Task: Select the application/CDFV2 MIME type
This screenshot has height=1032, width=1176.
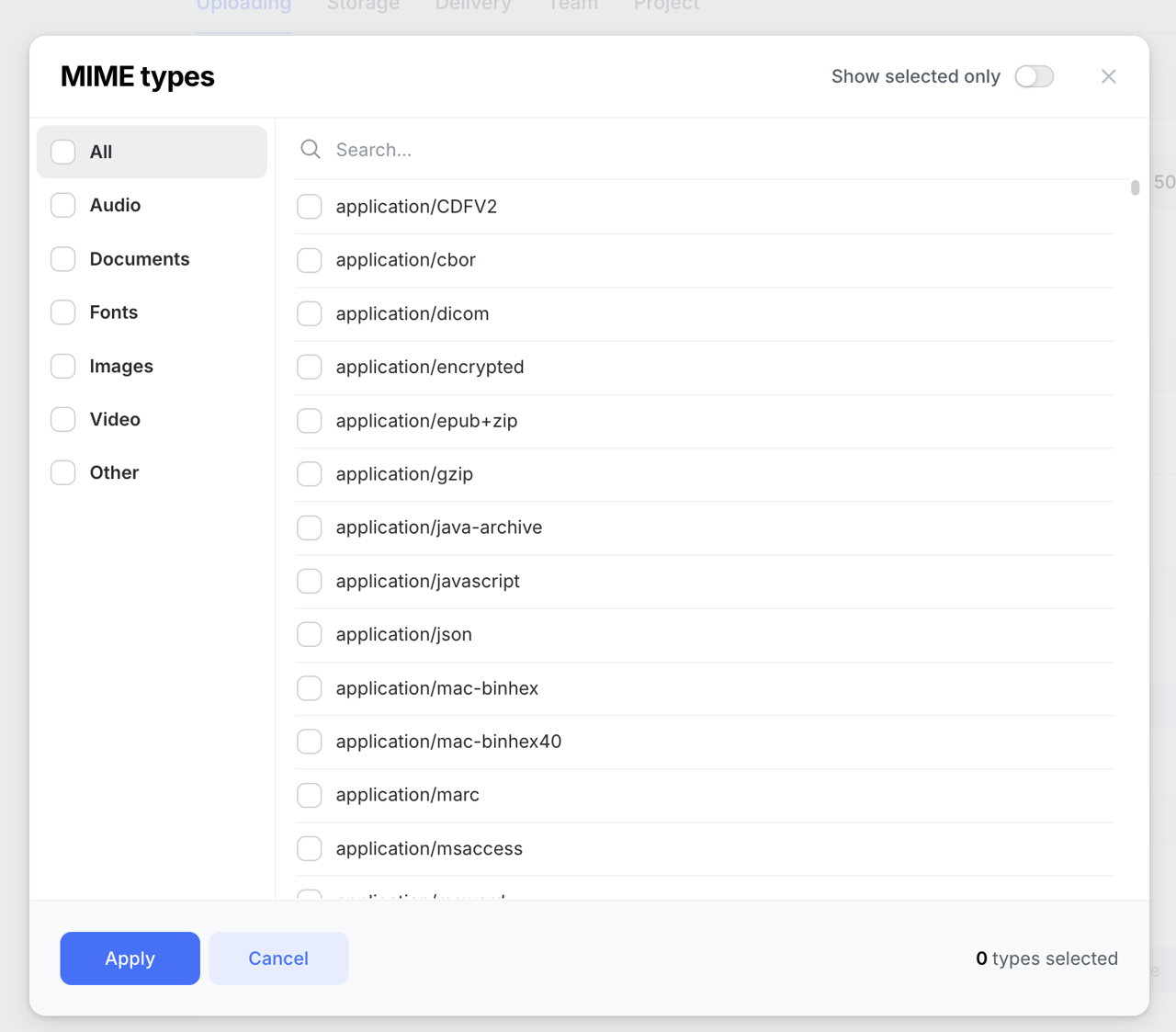Action: (x=309, y=207)
